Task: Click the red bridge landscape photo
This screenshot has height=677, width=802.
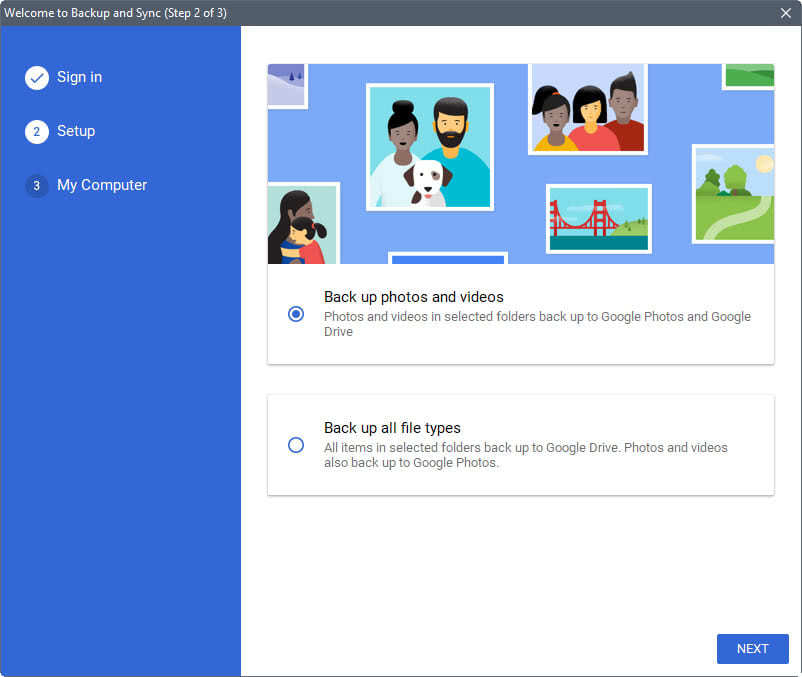Action: (x=598, y=218)
